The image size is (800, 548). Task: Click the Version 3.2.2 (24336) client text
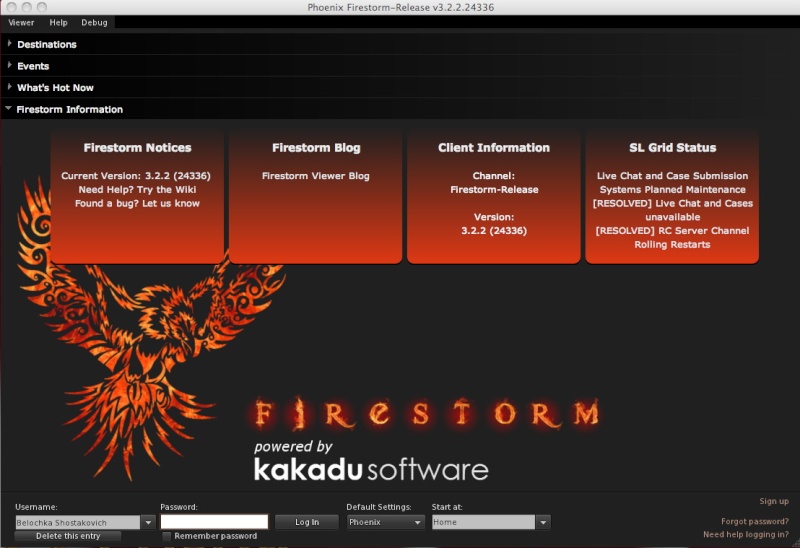[494, 231]
